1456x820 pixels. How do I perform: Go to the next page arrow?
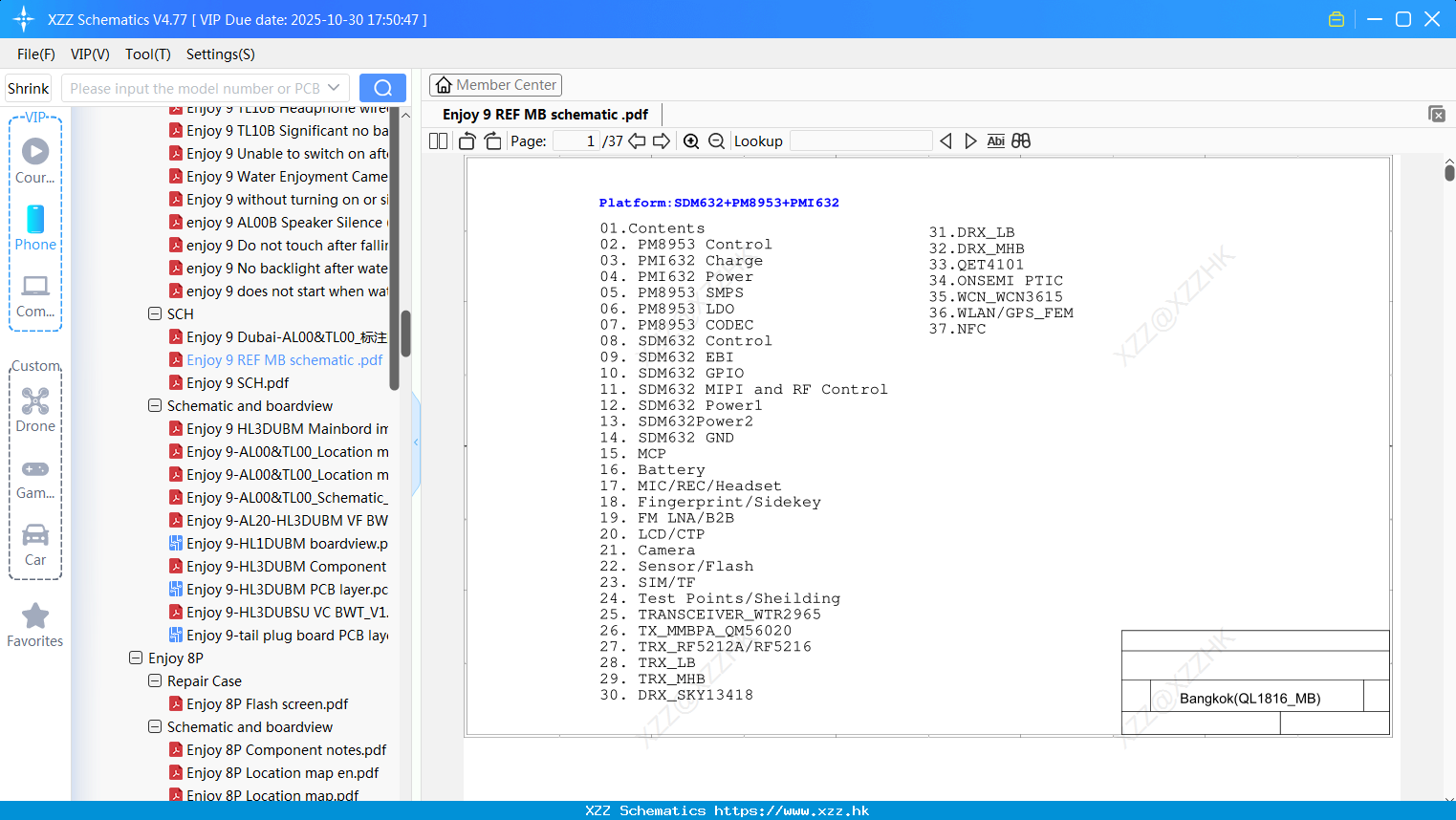pos(662,141)
